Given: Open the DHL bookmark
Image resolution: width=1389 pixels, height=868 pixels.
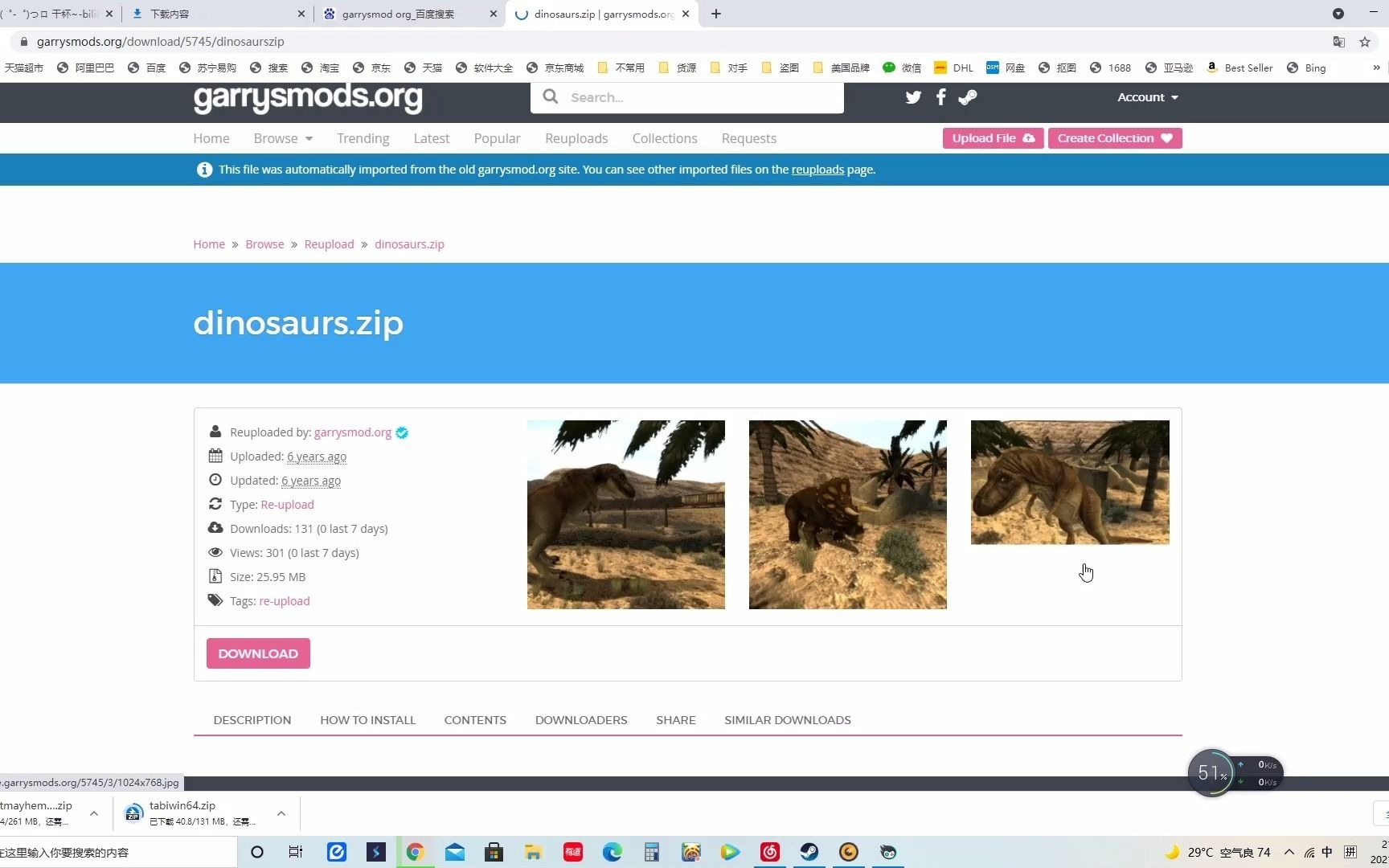Looking at the screenshot, I should 953,68.
